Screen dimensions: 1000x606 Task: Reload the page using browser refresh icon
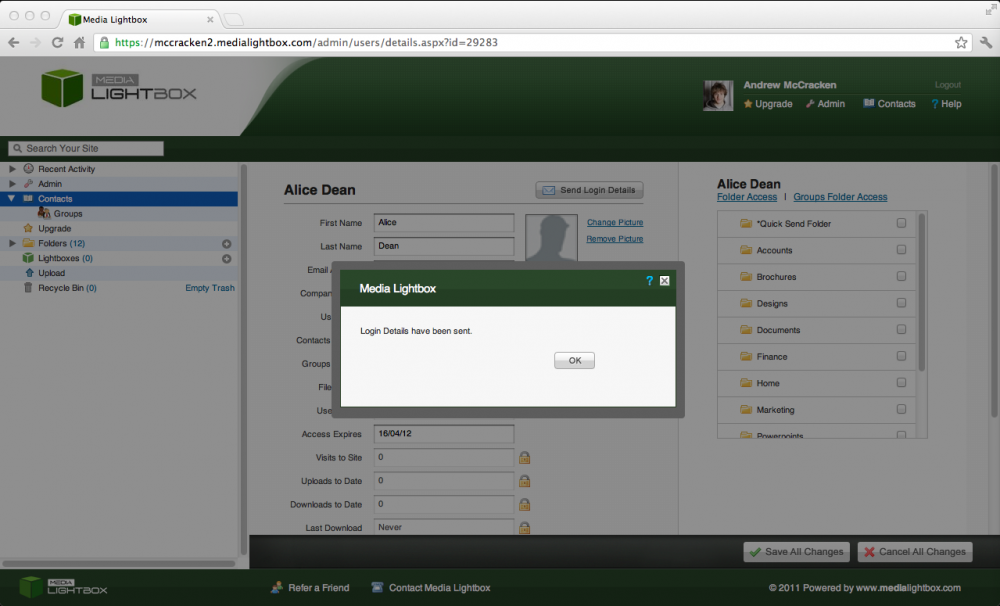[x=57, y=42]
